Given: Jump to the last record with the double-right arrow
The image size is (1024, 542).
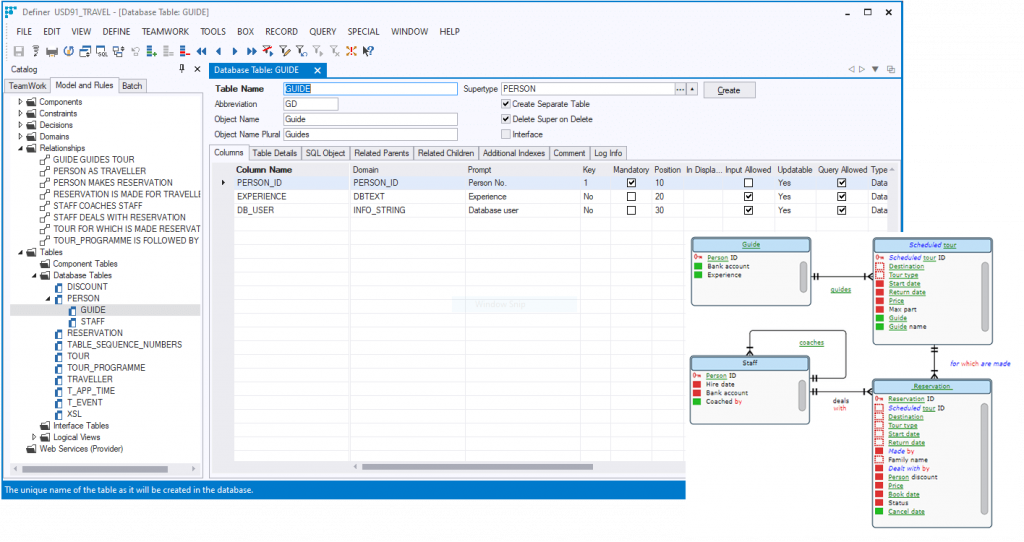Looking at the screenshot, I should click(x=251, y=51).
